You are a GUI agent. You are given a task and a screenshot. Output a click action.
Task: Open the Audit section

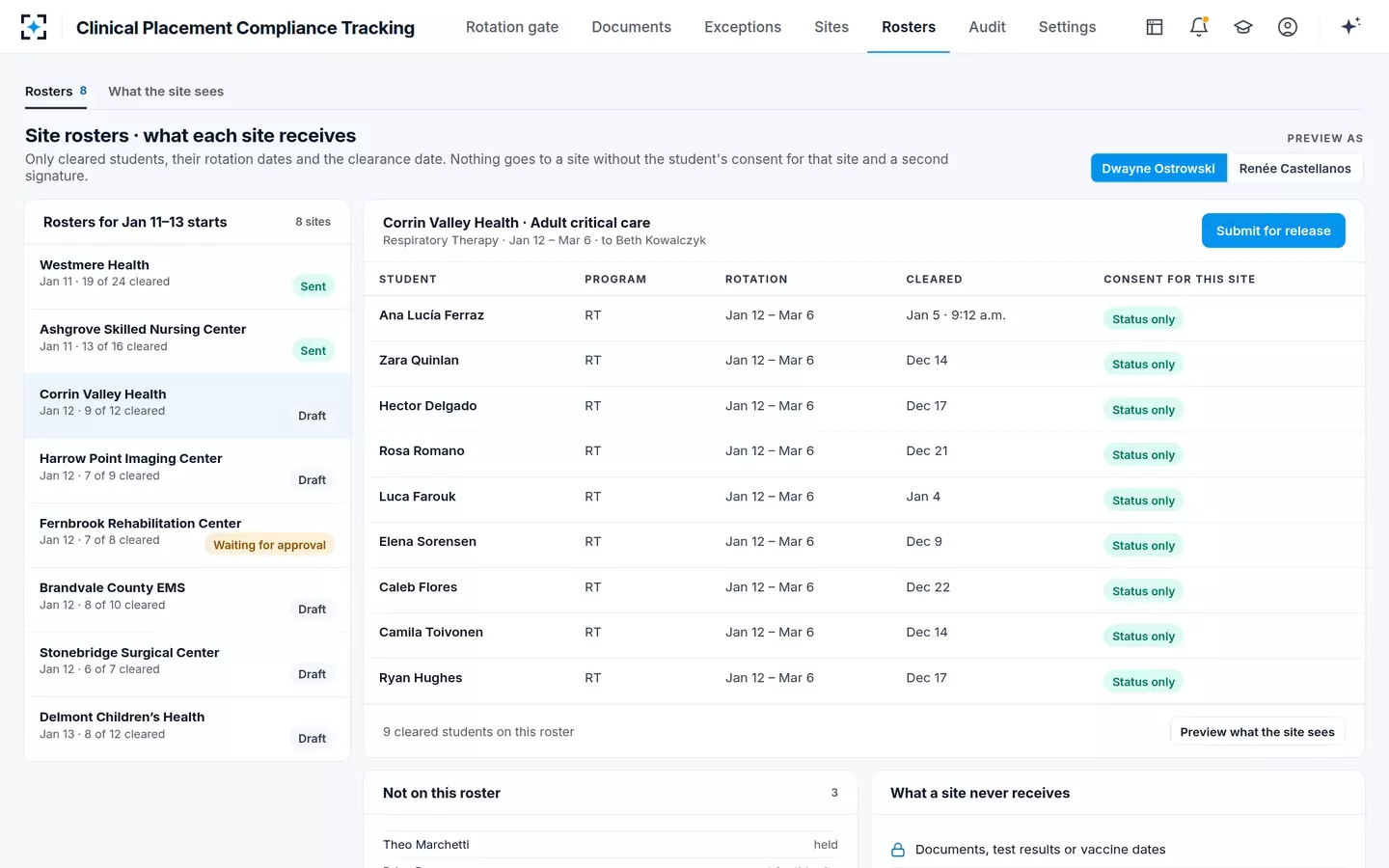tap(988, 27)
